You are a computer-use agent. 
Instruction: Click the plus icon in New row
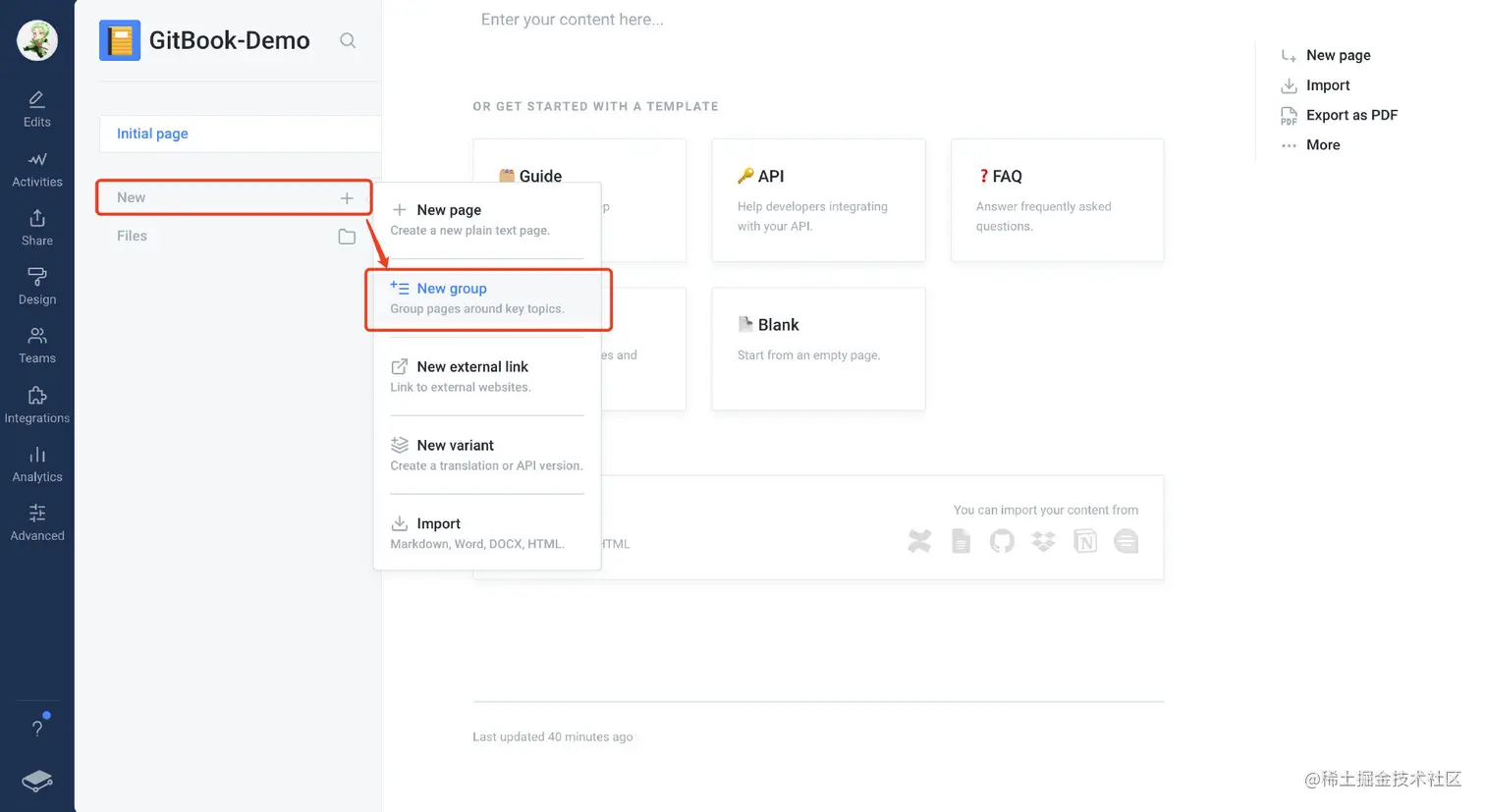[347, 197]
